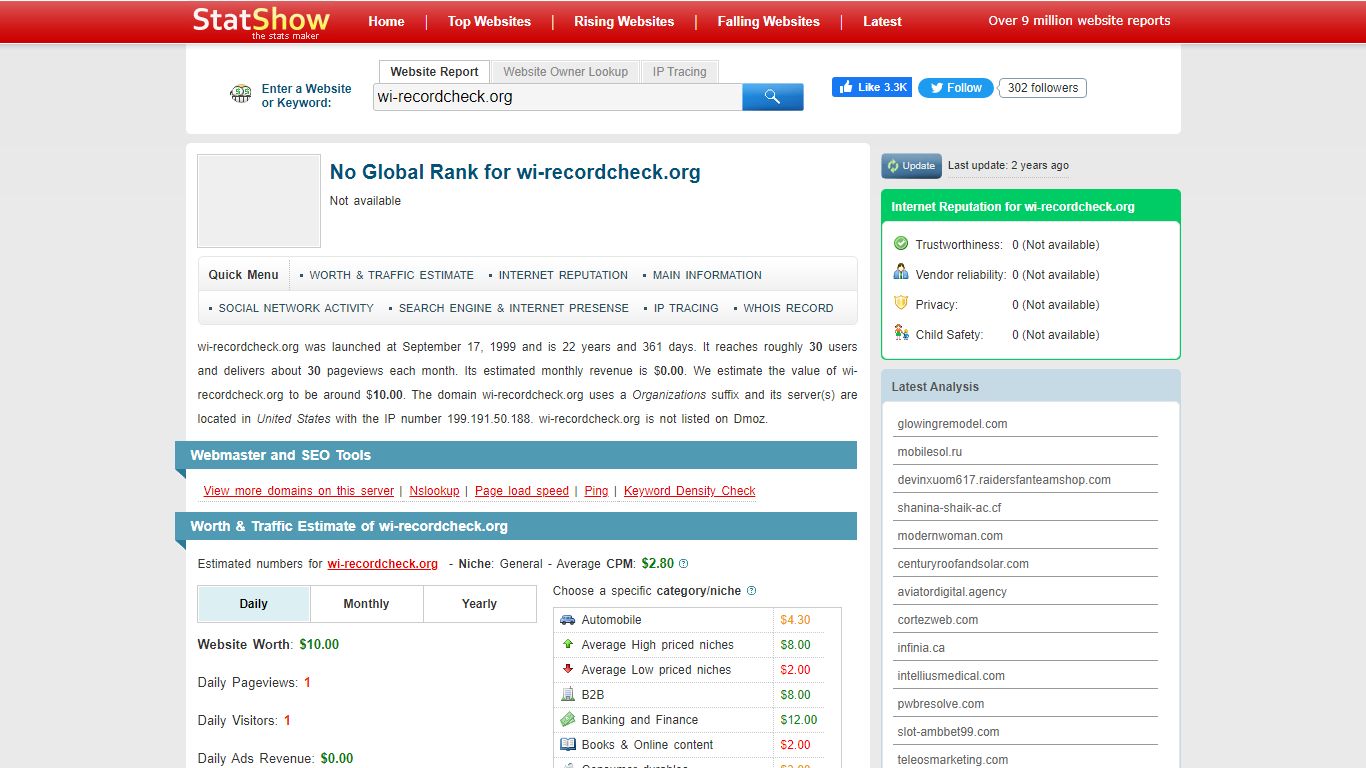Follow StatShow on Twitter
The image size is (1366, 768).
point(956,88)
